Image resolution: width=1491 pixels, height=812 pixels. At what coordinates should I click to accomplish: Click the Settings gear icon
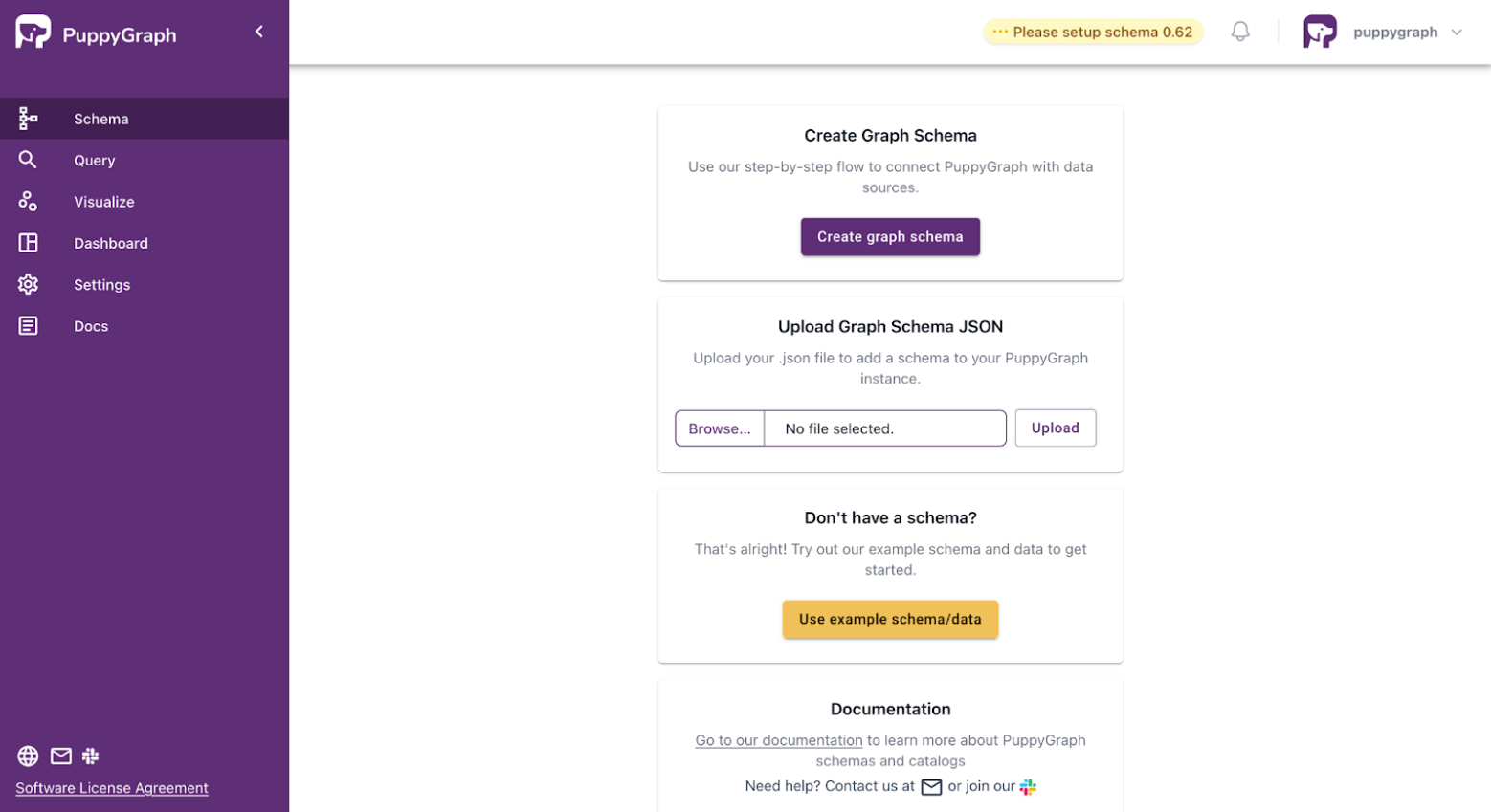click(x=27, y=284)
